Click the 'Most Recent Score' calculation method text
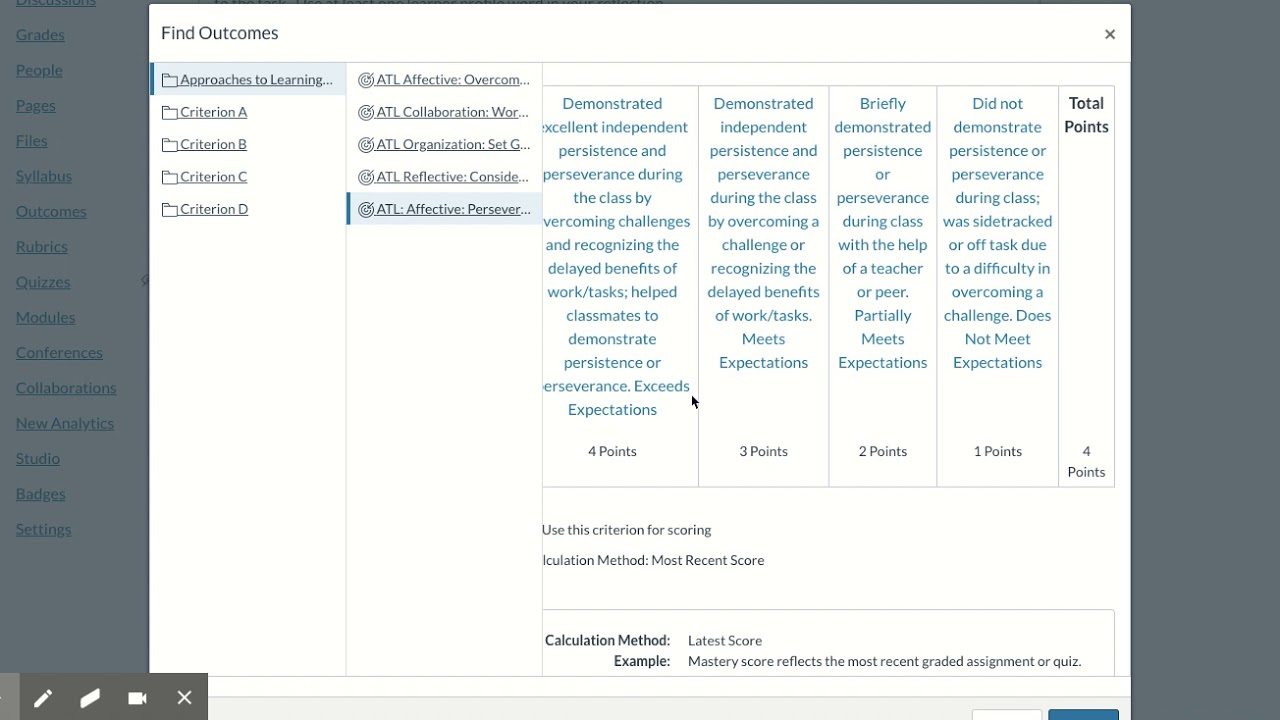1280x720 pixels. click(708, 560)
